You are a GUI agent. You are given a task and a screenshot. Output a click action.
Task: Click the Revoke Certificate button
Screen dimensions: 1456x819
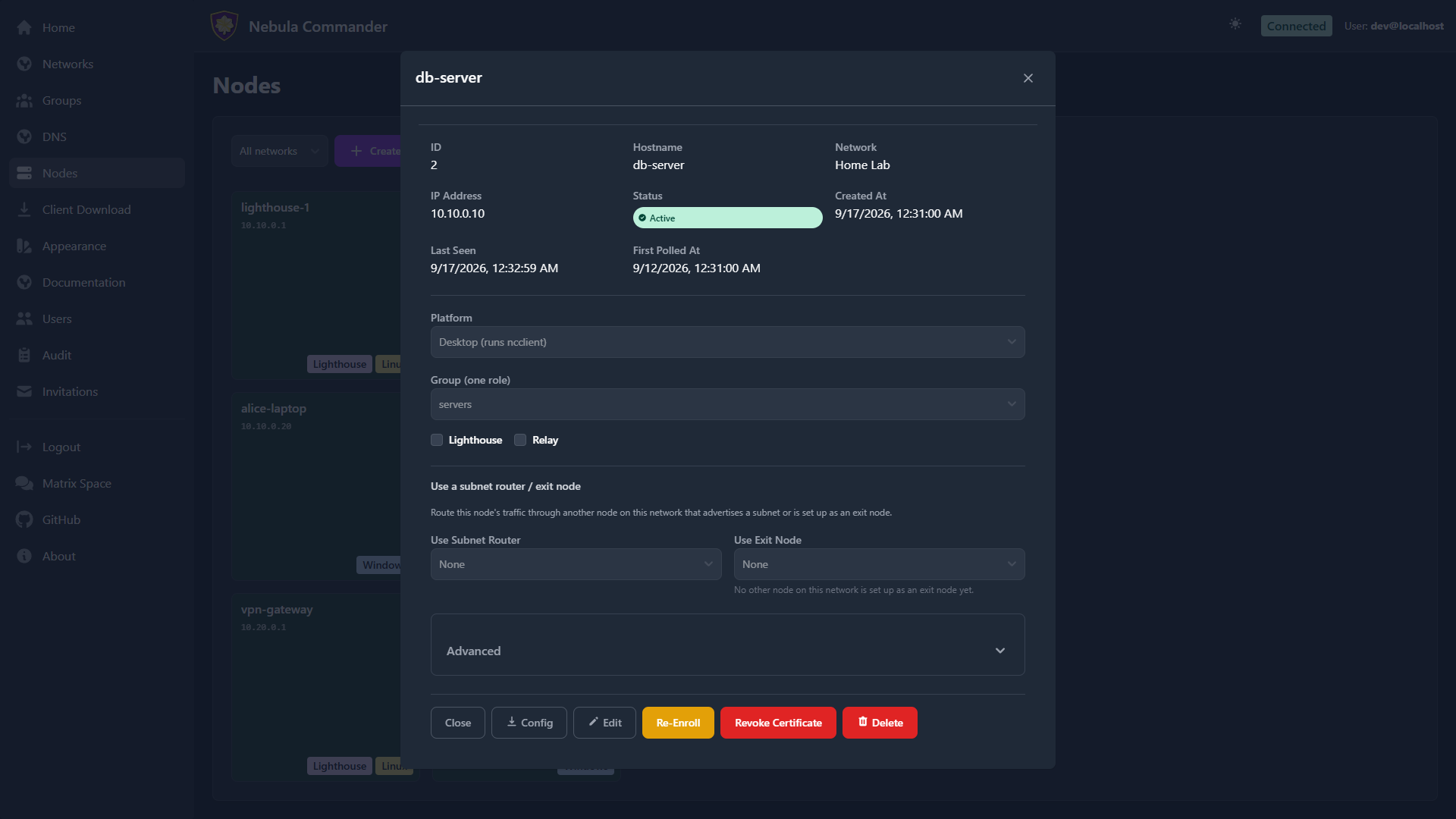pyautogui.click(x=778, y=723)
